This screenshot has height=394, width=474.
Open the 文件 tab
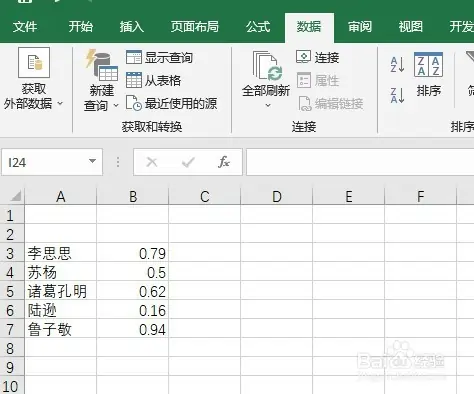pos(25,27)
